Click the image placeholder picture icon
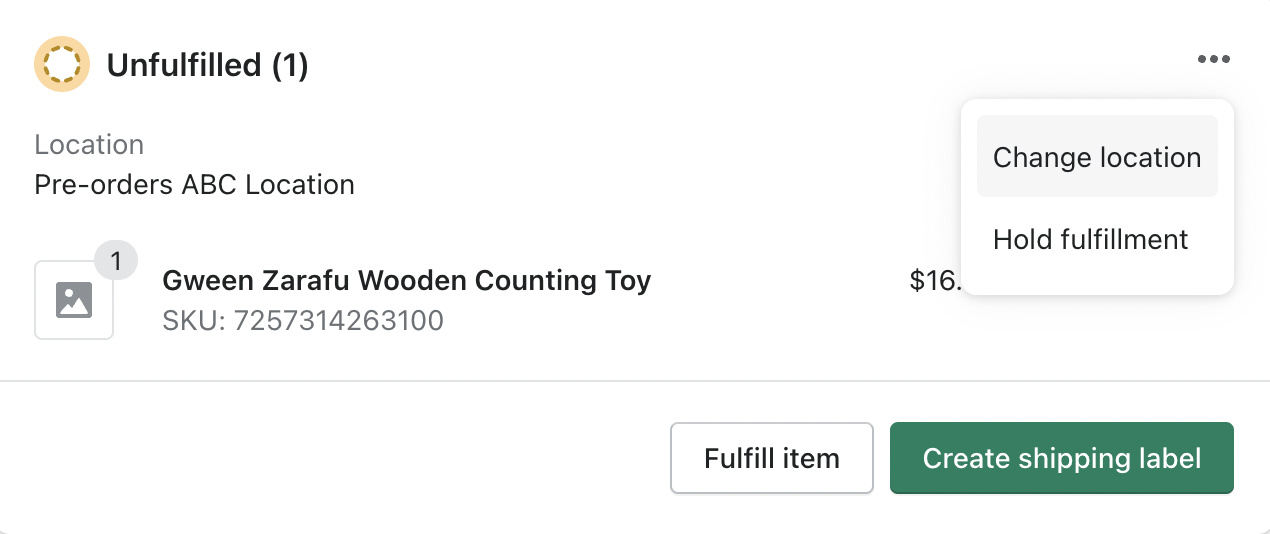 tap(74, 300)
